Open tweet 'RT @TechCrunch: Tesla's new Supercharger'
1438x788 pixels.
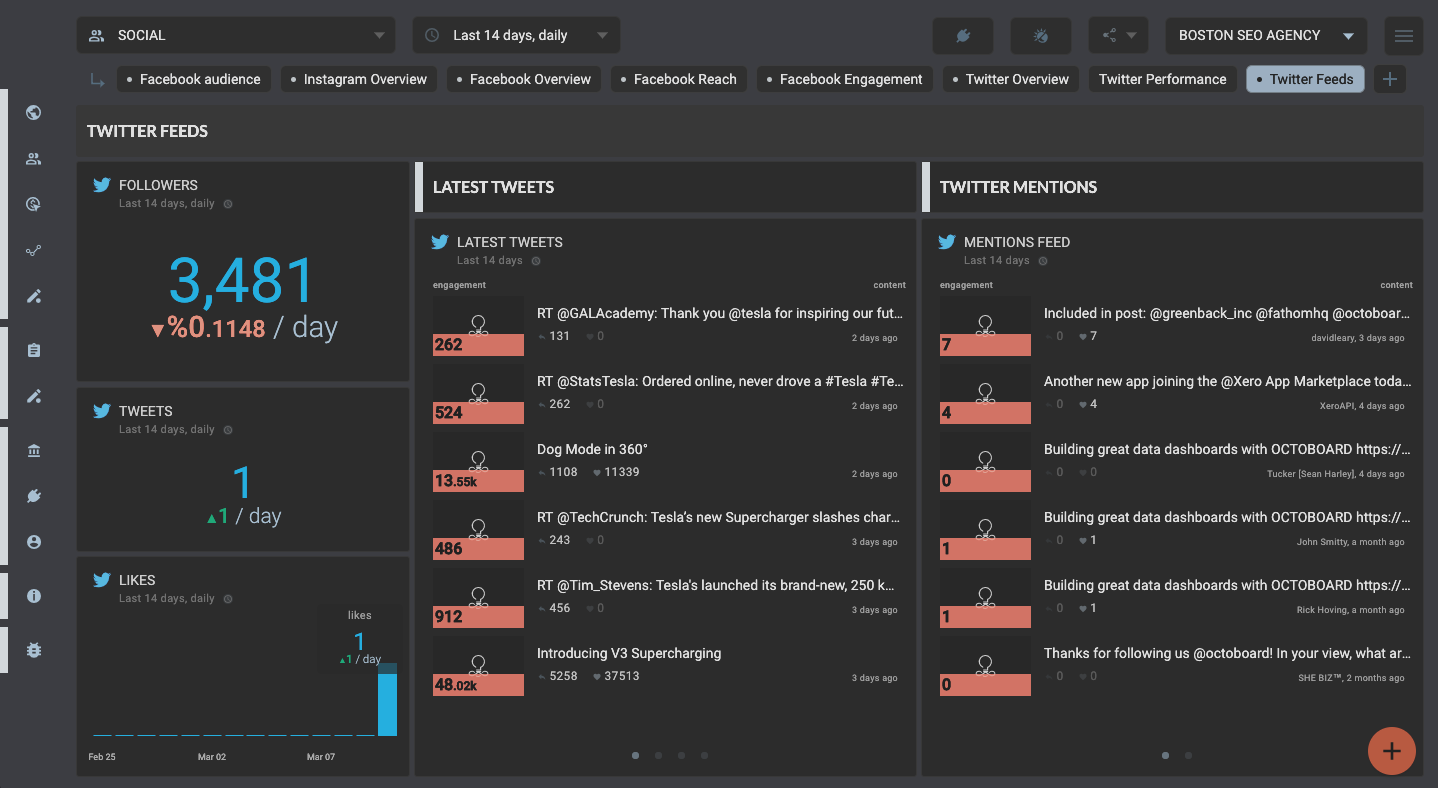pos(718,517)
